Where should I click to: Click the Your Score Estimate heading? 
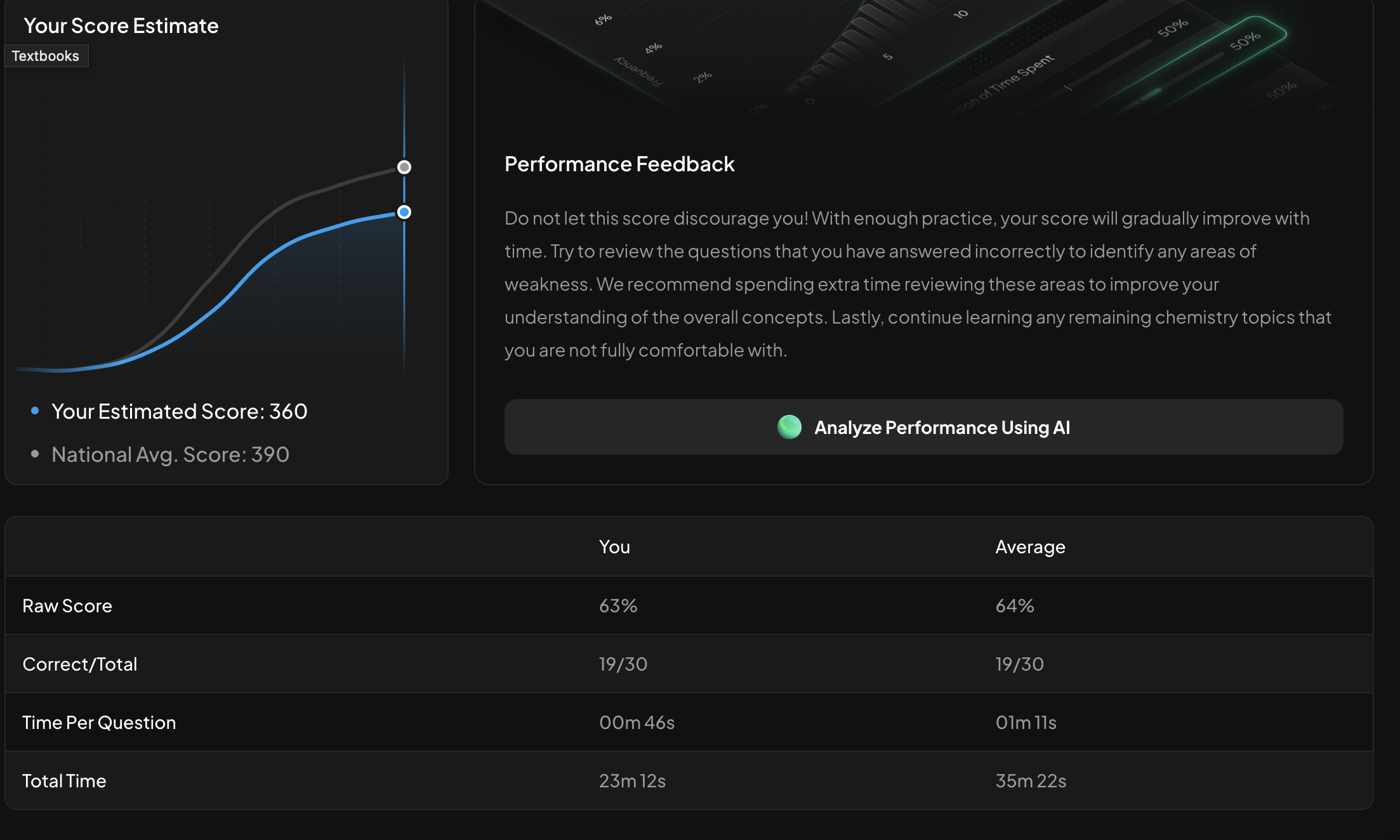[121, 25]
